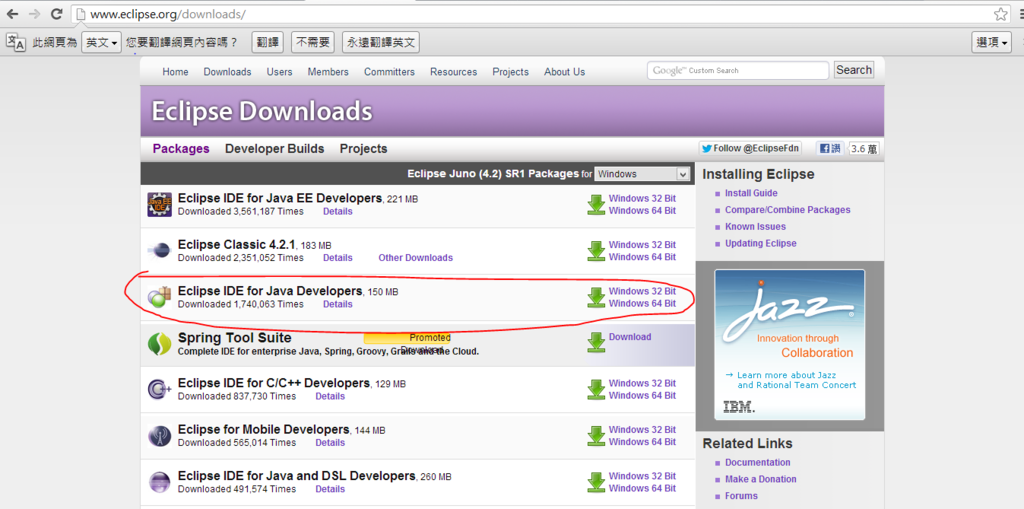The image size is (1024, 509).
Task: Click the 不需要 decline translation button
Action: click(313, 42)
